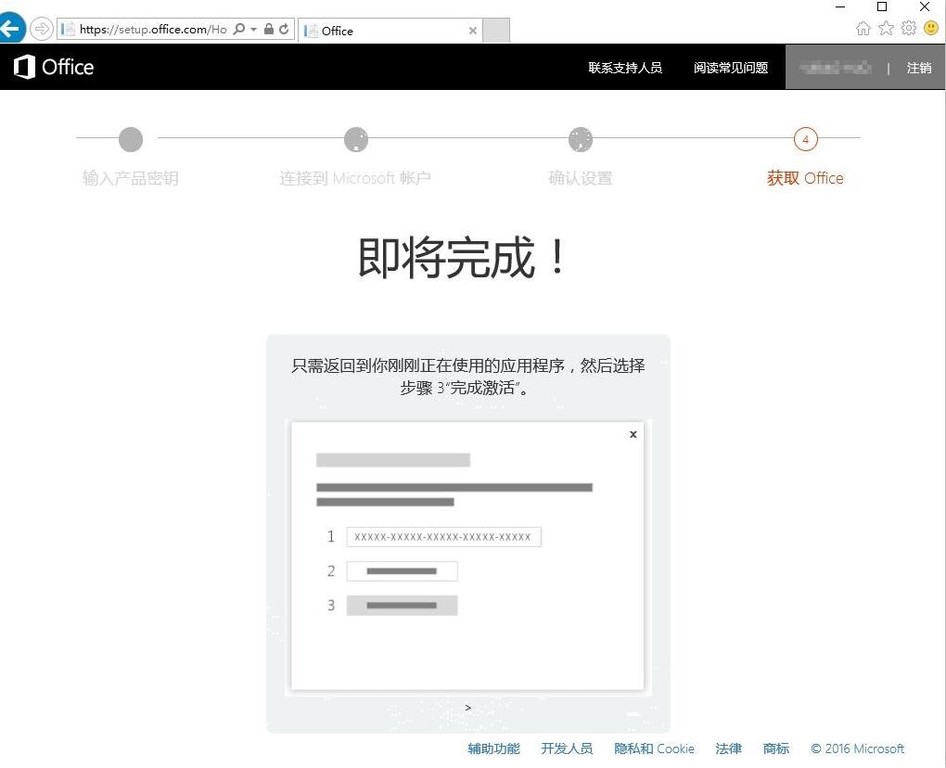Click the step 3 gray button in illustration
This screenshot has width=946, height=768.
tap(402, 605)
